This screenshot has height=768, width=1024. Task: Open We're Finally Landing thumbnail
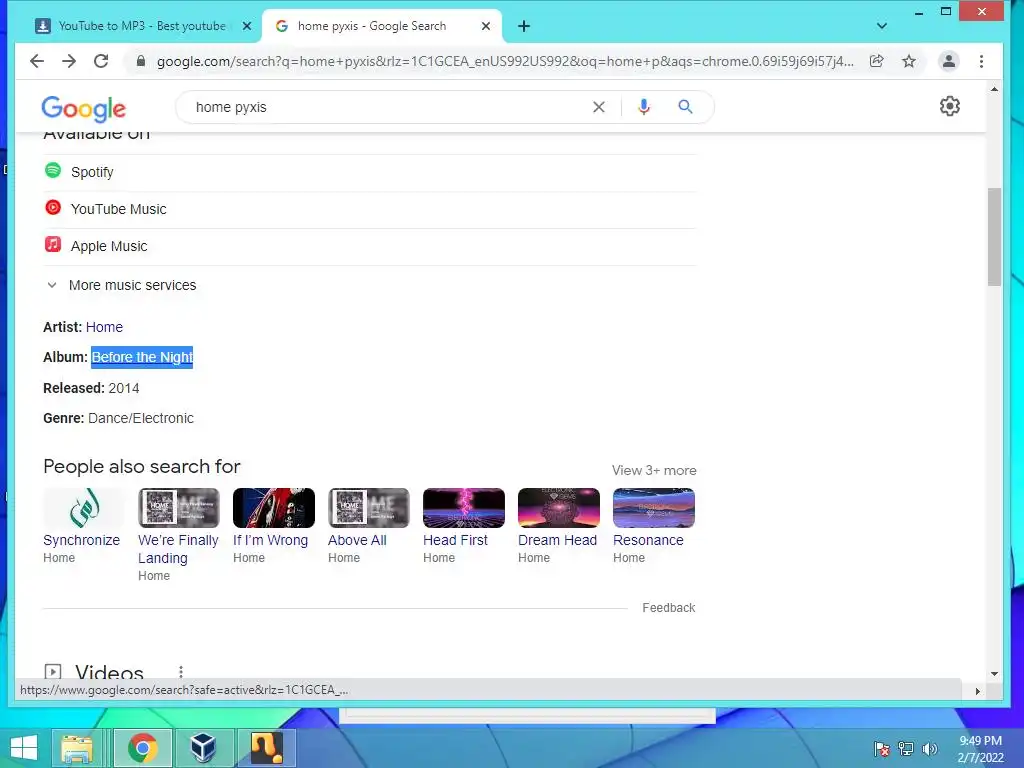click(x=179, y=507)
